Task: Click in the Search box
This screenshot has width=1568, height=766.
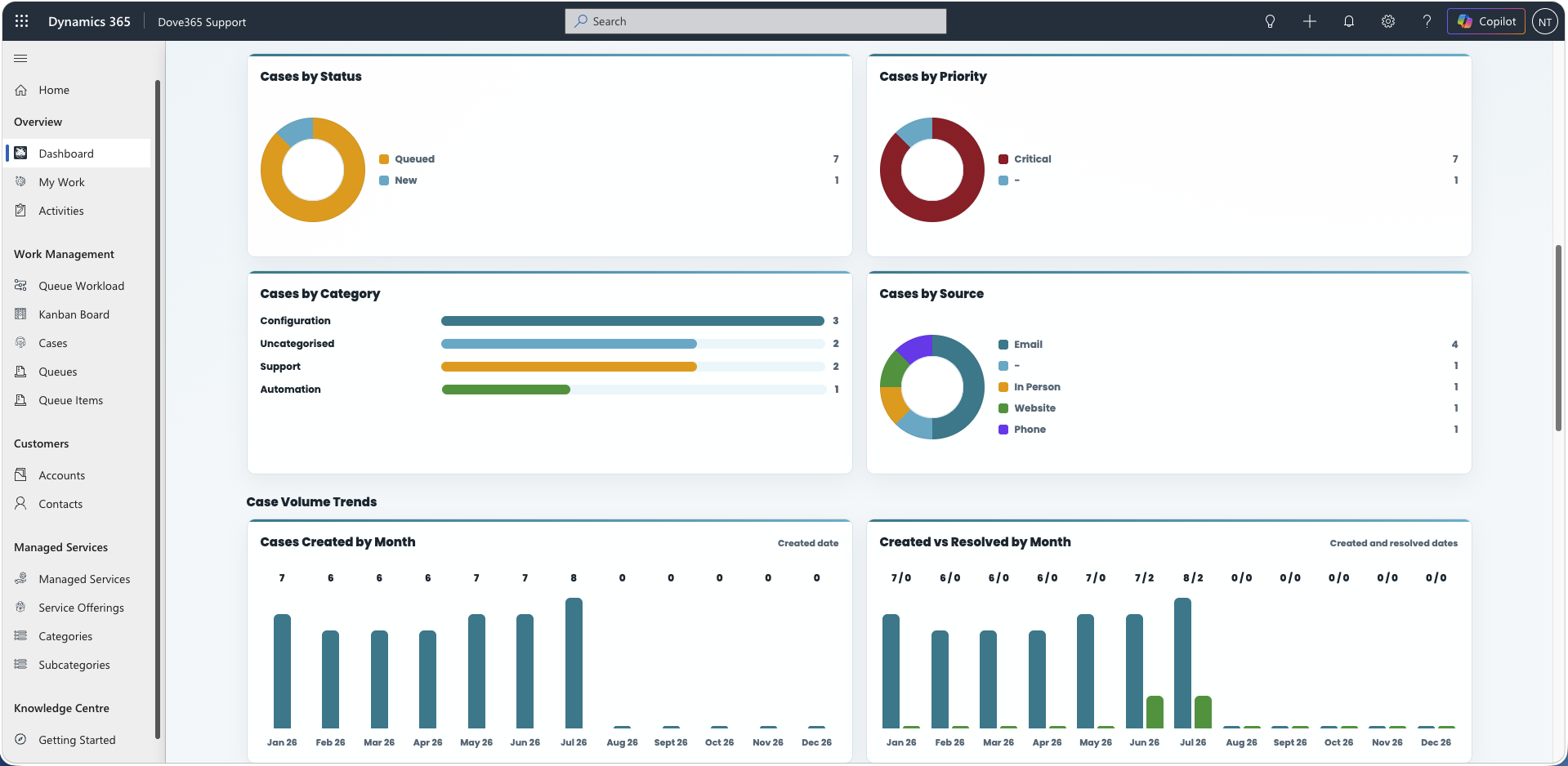Action: point(755,21)
